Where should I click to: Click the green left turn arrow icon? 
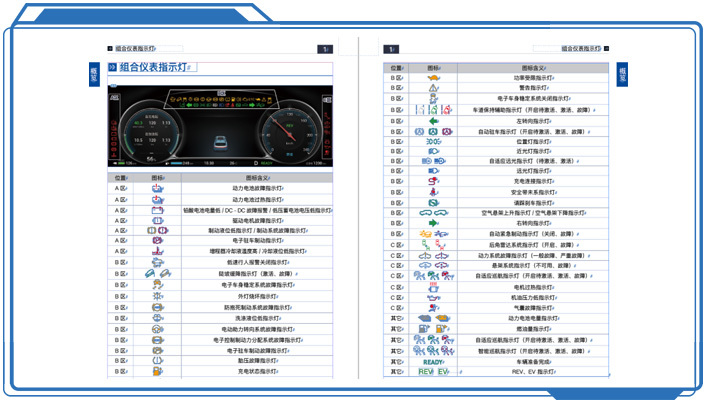pos(433,121)
